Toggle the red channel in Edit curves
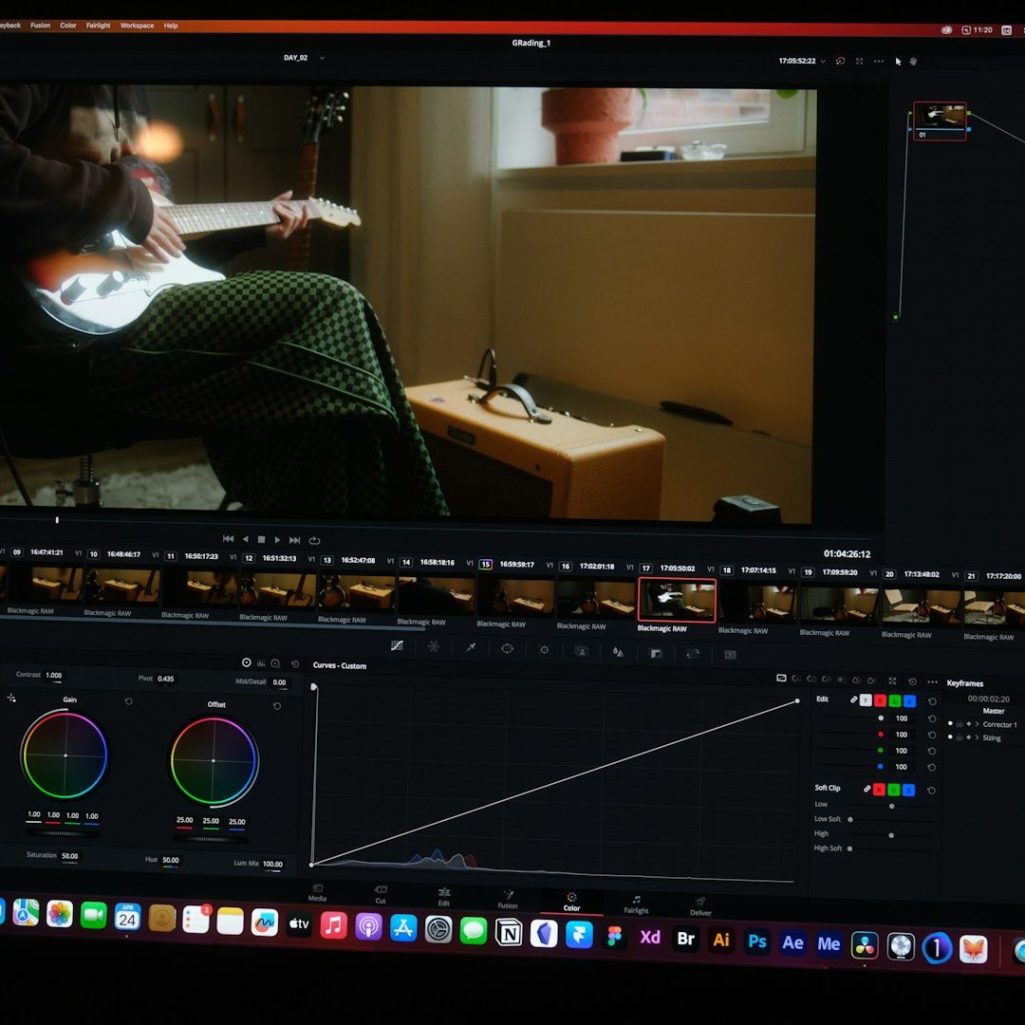1025x1025 pixels. 880,701
